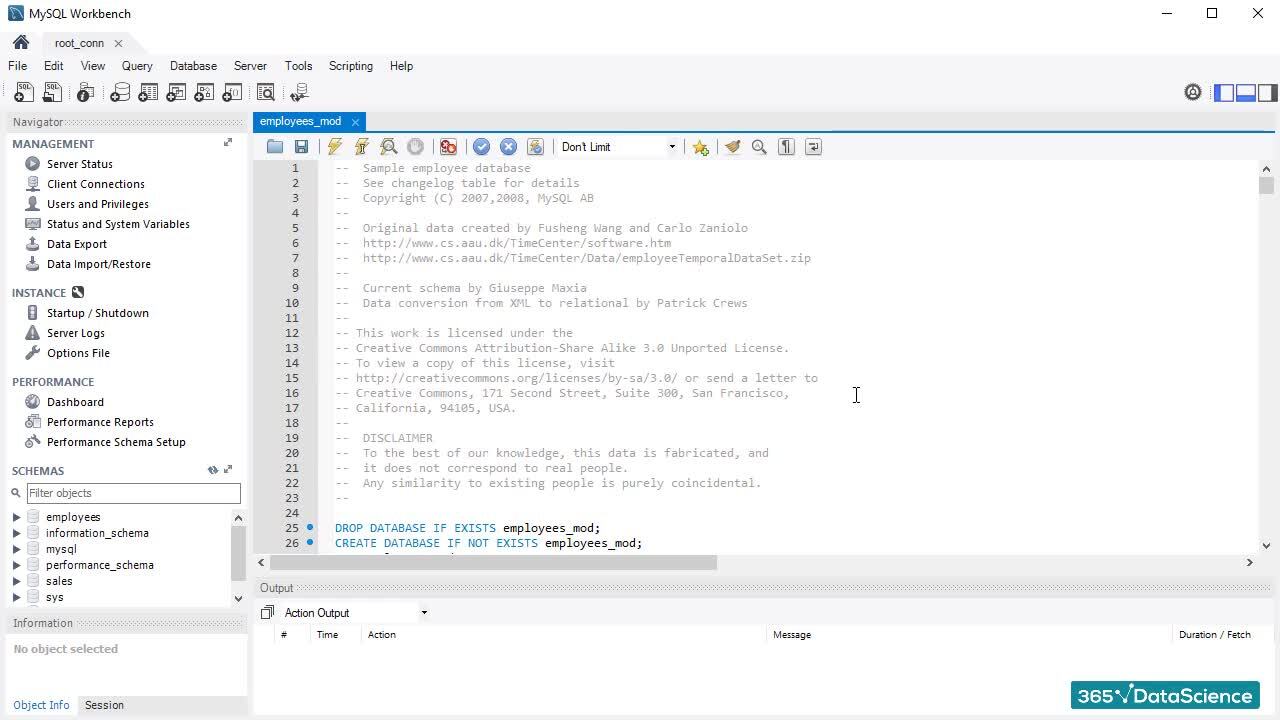1280x720 pixels.
Task: Stop the query being executed
Action: tap(416, 147)
